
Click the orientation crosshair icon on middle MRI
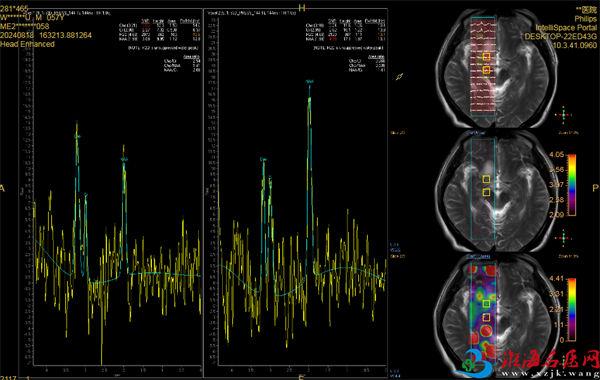click(x=563, y=238)
